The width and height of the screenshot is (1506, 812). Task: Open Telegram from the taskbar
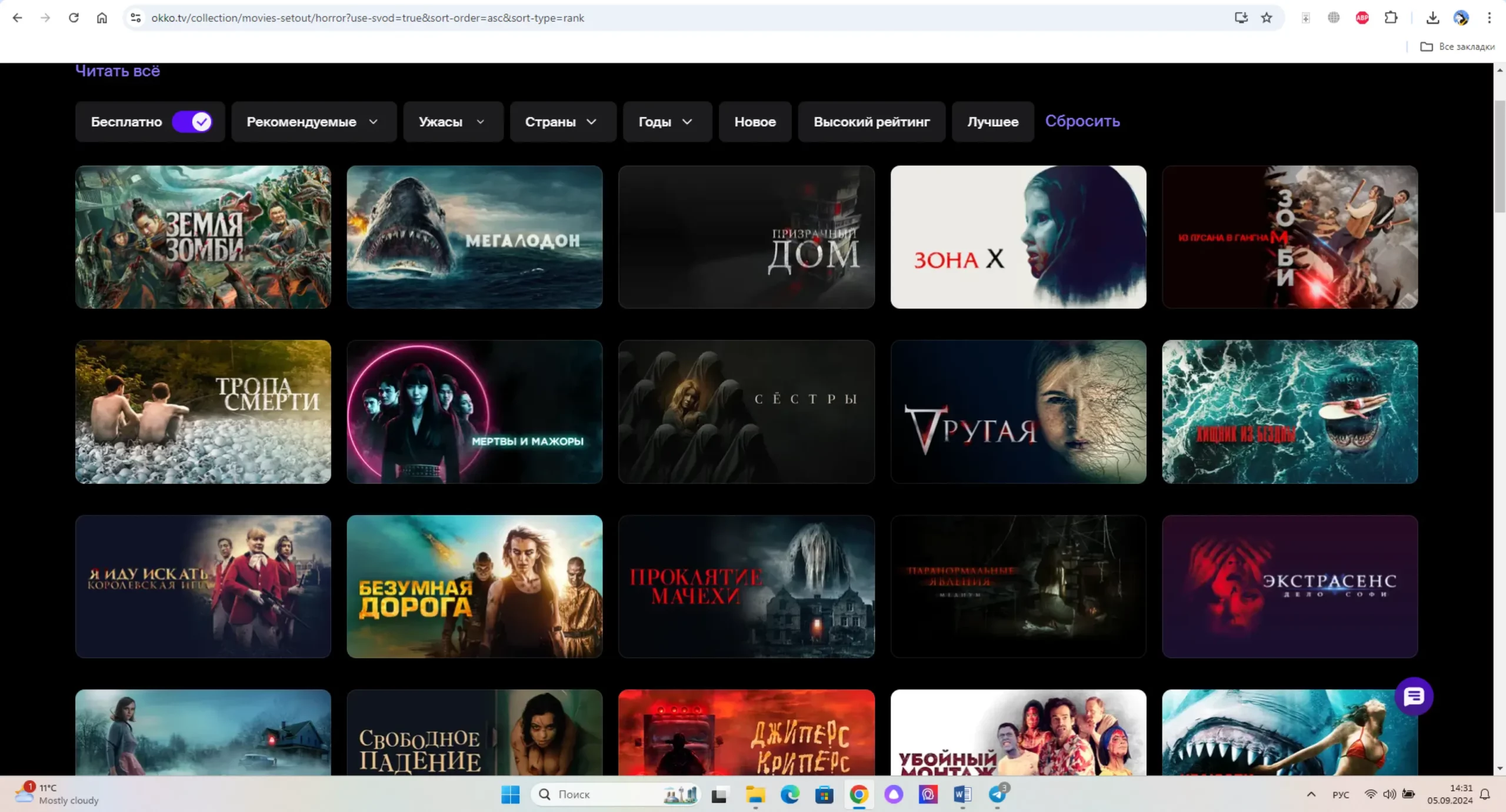(x=998, y=794)
